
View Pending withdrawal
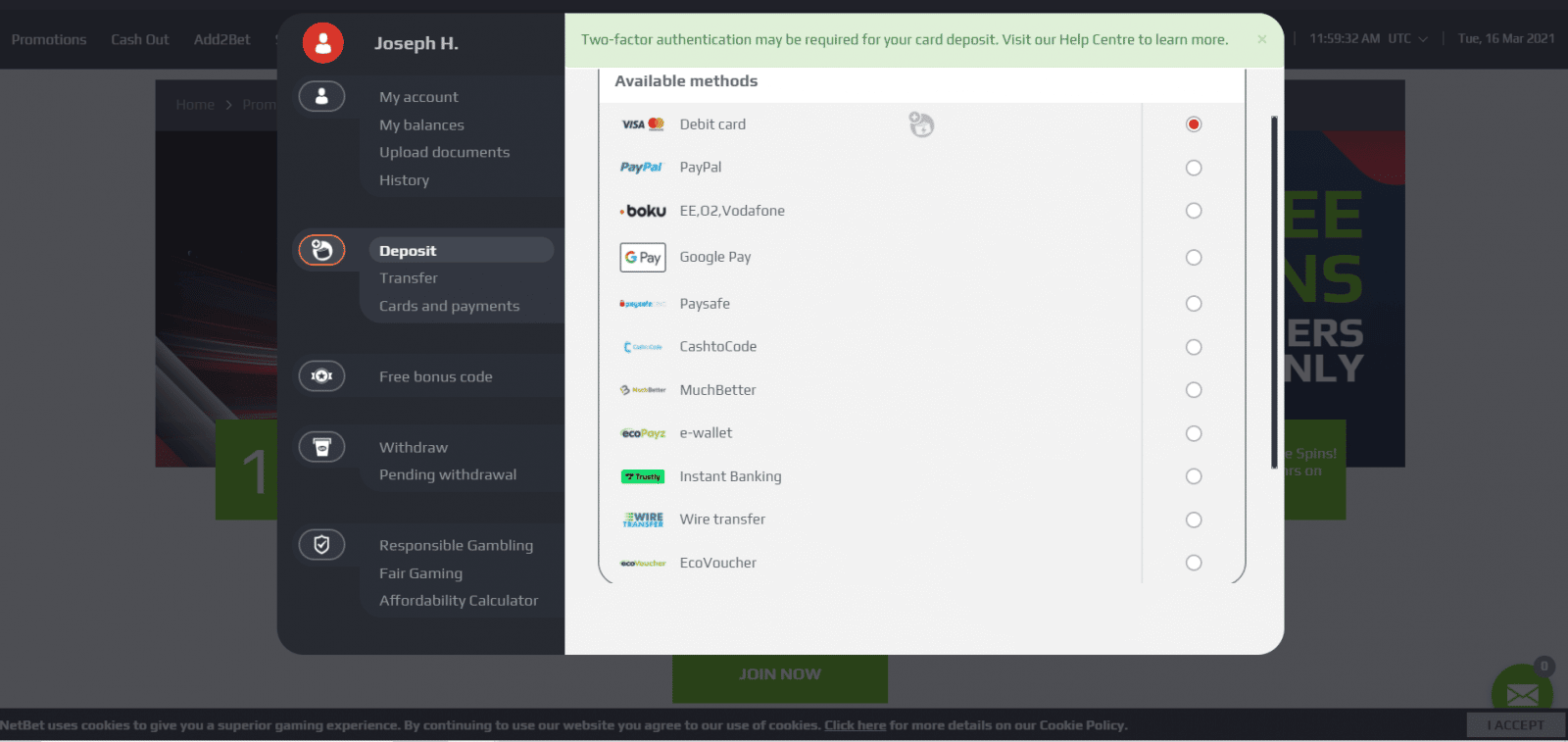(x=447, y=474)
